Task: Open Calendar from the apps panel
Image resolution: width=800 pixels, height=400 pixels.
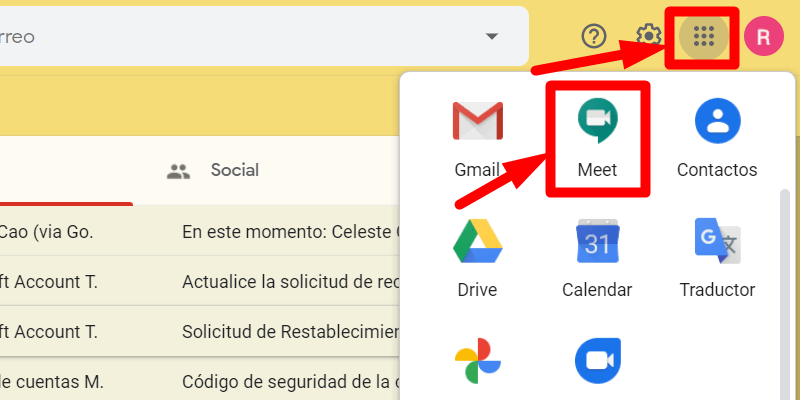Action: tap(597, 259)
